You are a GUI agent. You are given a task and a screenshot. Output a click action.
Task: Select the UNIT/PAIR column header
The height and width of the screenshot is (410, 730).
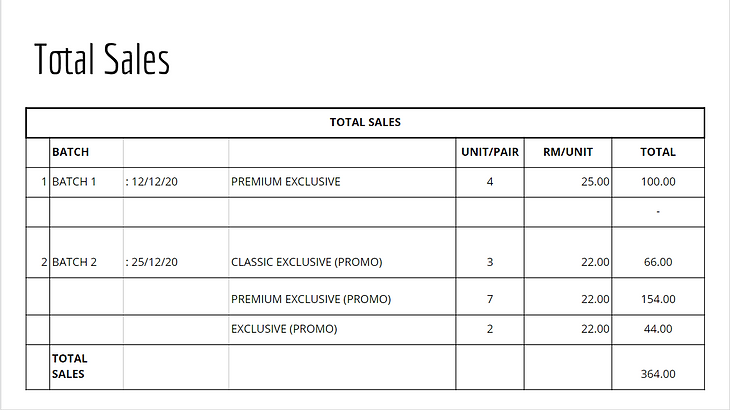click(x=490, y=152)
